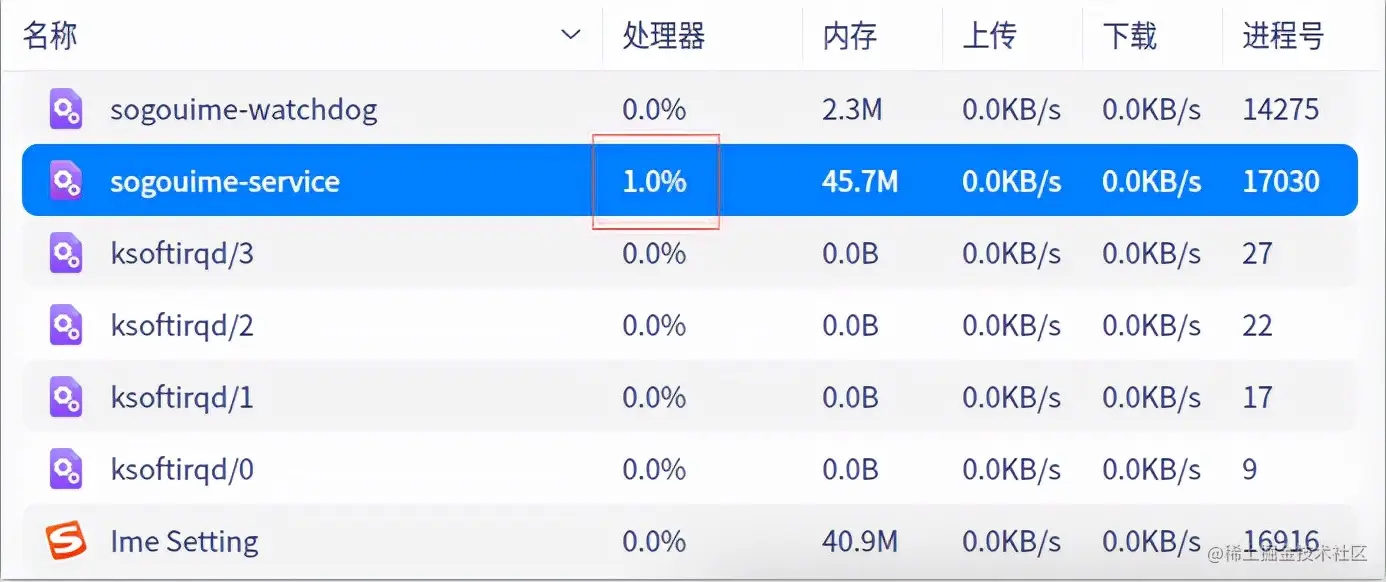Image resolution: width=1386 pixels, height=582 pixels.
Task: Click process ID 22
Action: point(1257,325)
